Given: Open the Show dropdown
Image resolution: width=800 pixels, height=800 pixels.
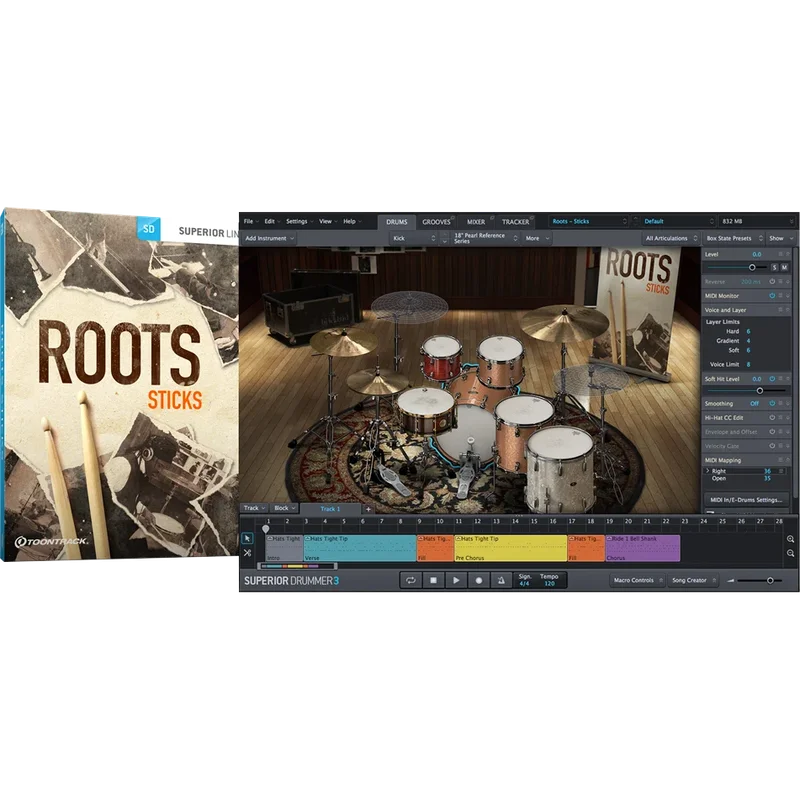Looking at the screenshot, I should tap(781, 238).
